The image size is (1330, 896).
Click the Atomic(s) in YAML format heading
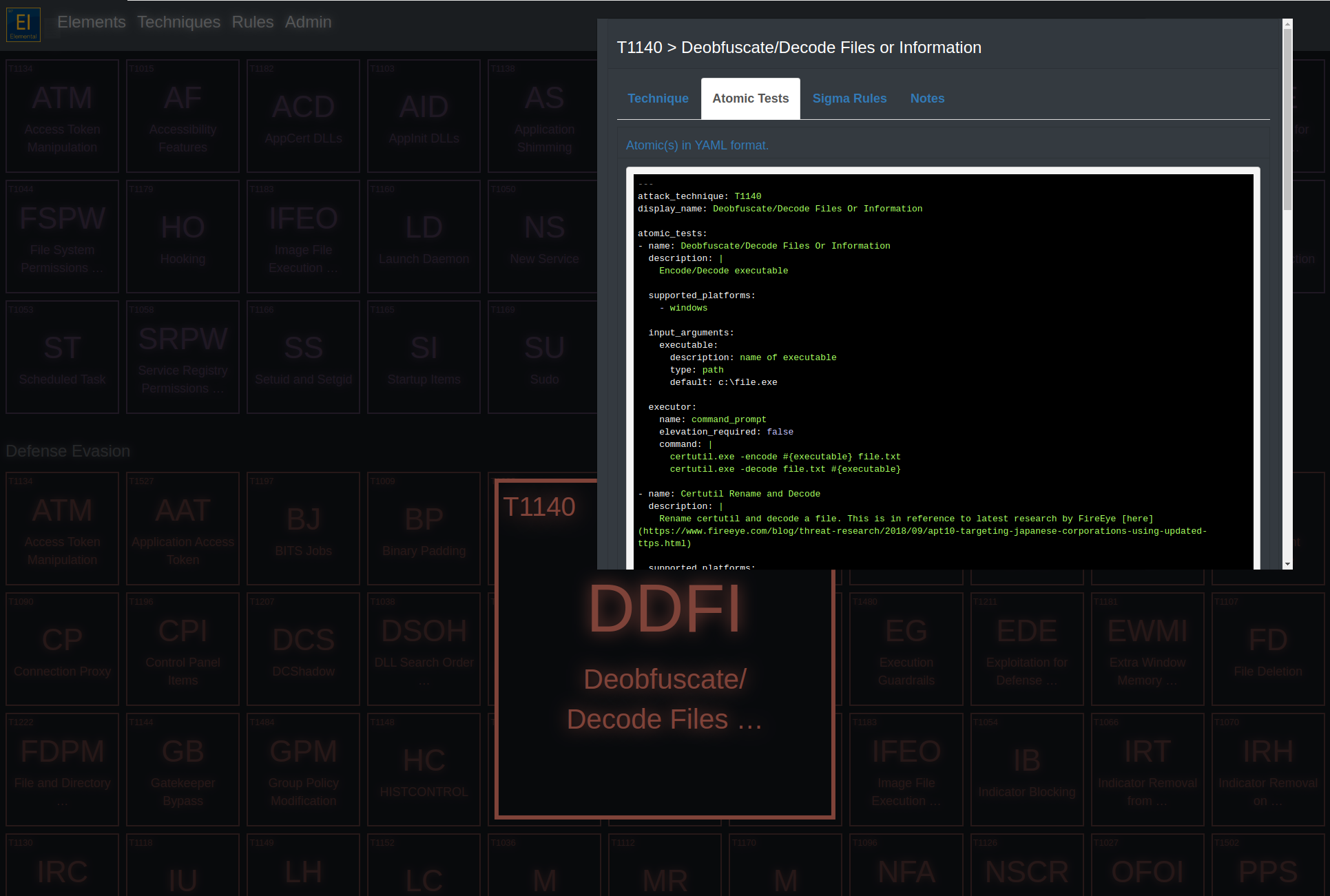(697, 145)
